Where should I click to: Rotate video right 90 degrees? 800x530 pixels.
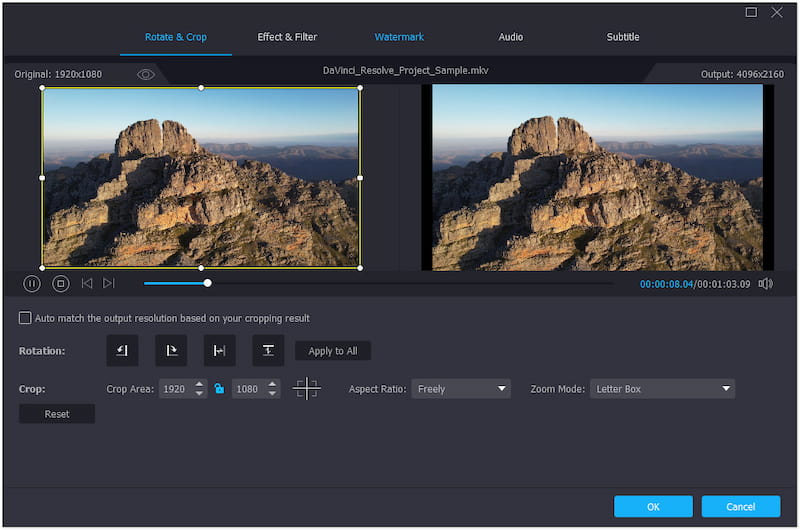point(171,351)
